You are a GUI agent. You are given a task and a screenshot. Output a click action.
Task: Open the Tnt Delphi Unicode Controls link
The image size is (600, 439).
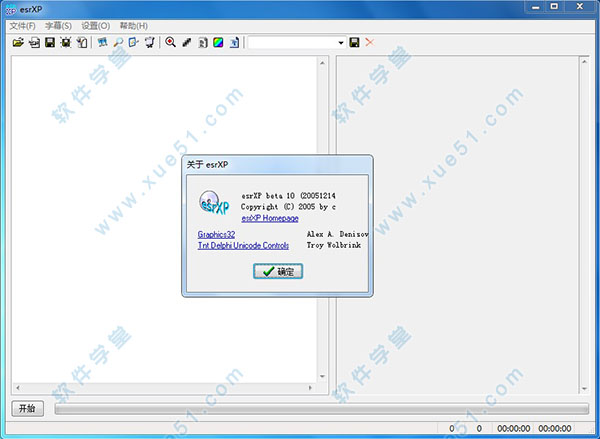point(243,245)
